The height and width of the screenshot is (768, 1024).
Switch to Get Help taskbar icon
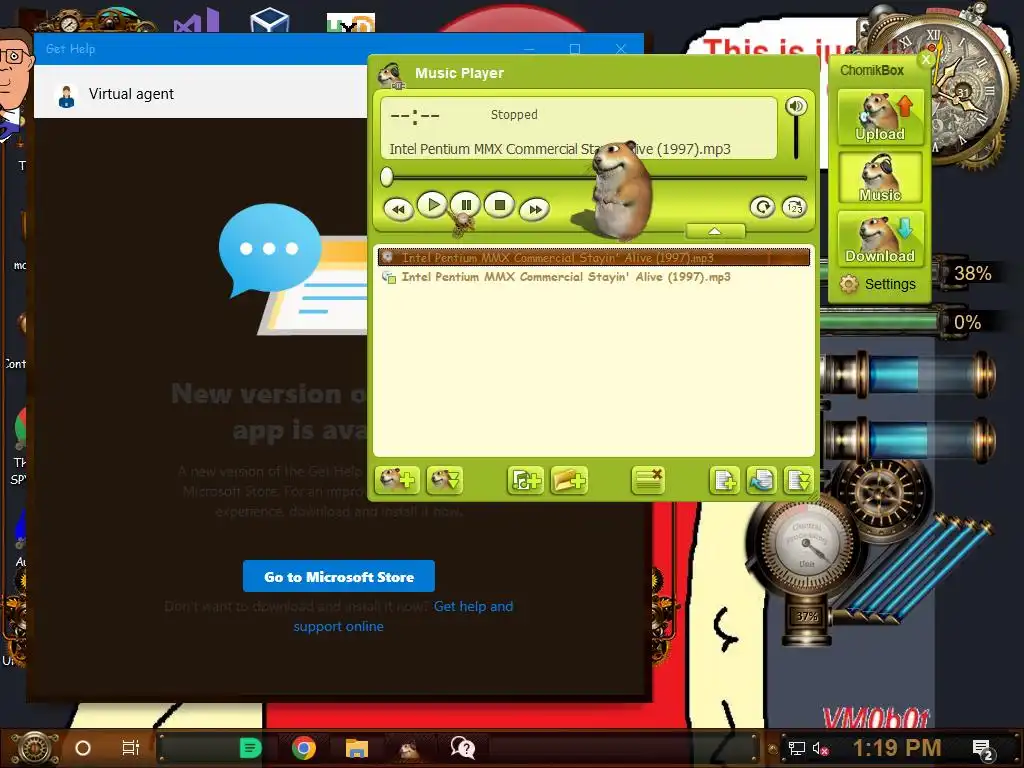click(x=462, y=748)
